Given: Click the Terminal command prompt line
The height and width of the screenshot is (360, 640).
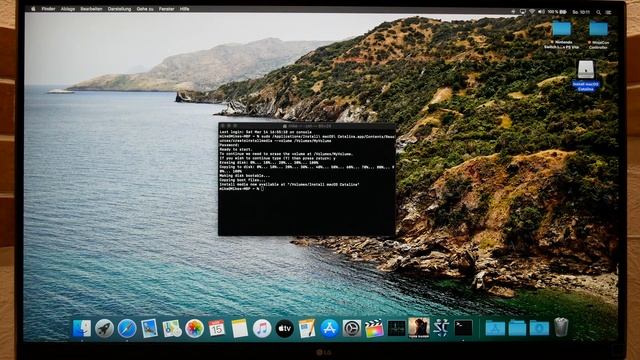Looking at the screenshot, I should pyautogui.click(x=241, y=189).
